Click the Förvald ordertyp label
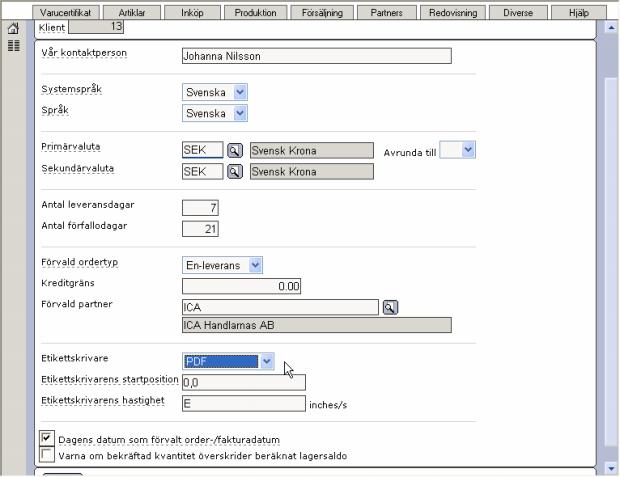This screenshot has height=477, width=620. coord(79,263)
